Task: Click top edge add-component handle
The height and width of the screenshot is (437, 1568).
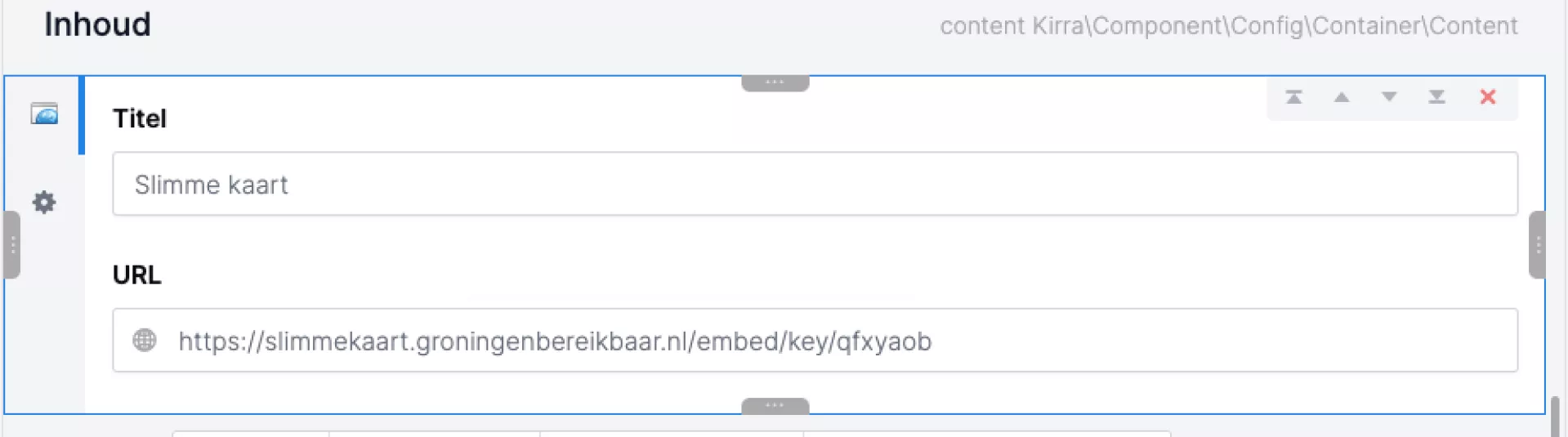Action: coord(775,82)
